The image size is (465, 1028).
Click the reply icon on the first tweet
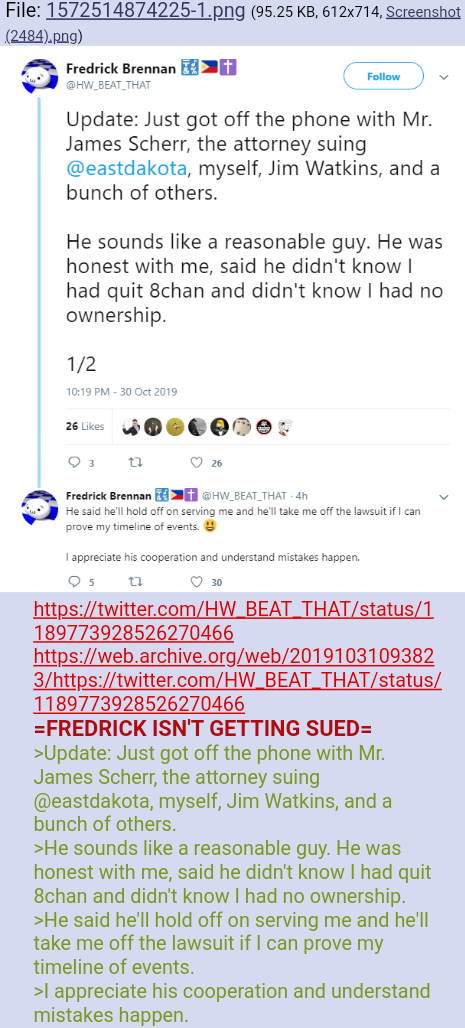[73, 463]
